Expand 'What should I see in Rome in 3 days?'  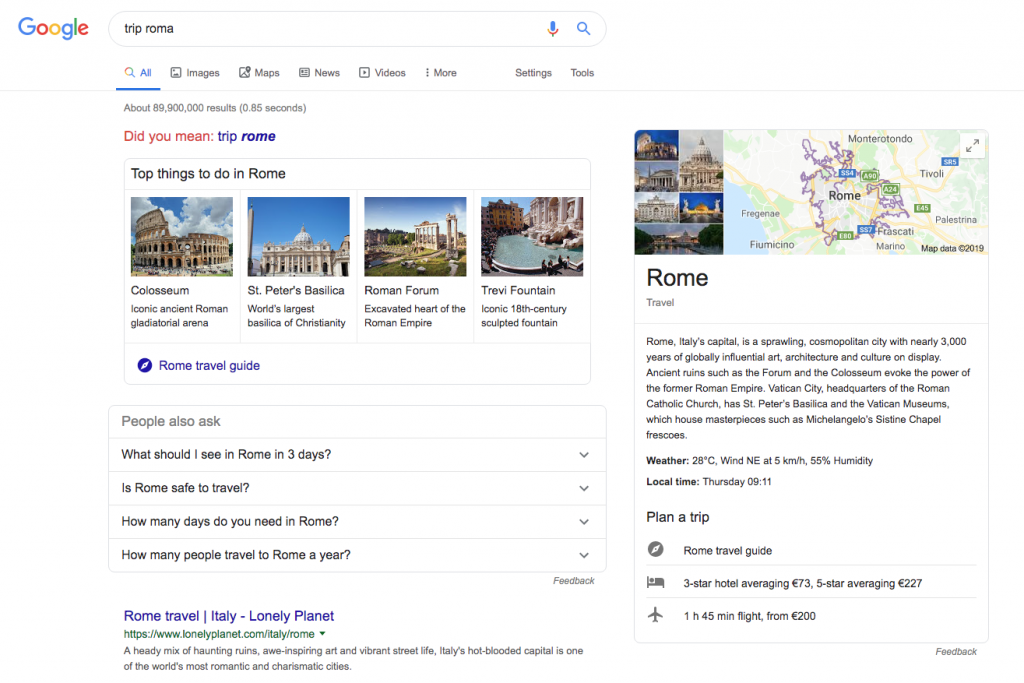[x=357, y=454]
